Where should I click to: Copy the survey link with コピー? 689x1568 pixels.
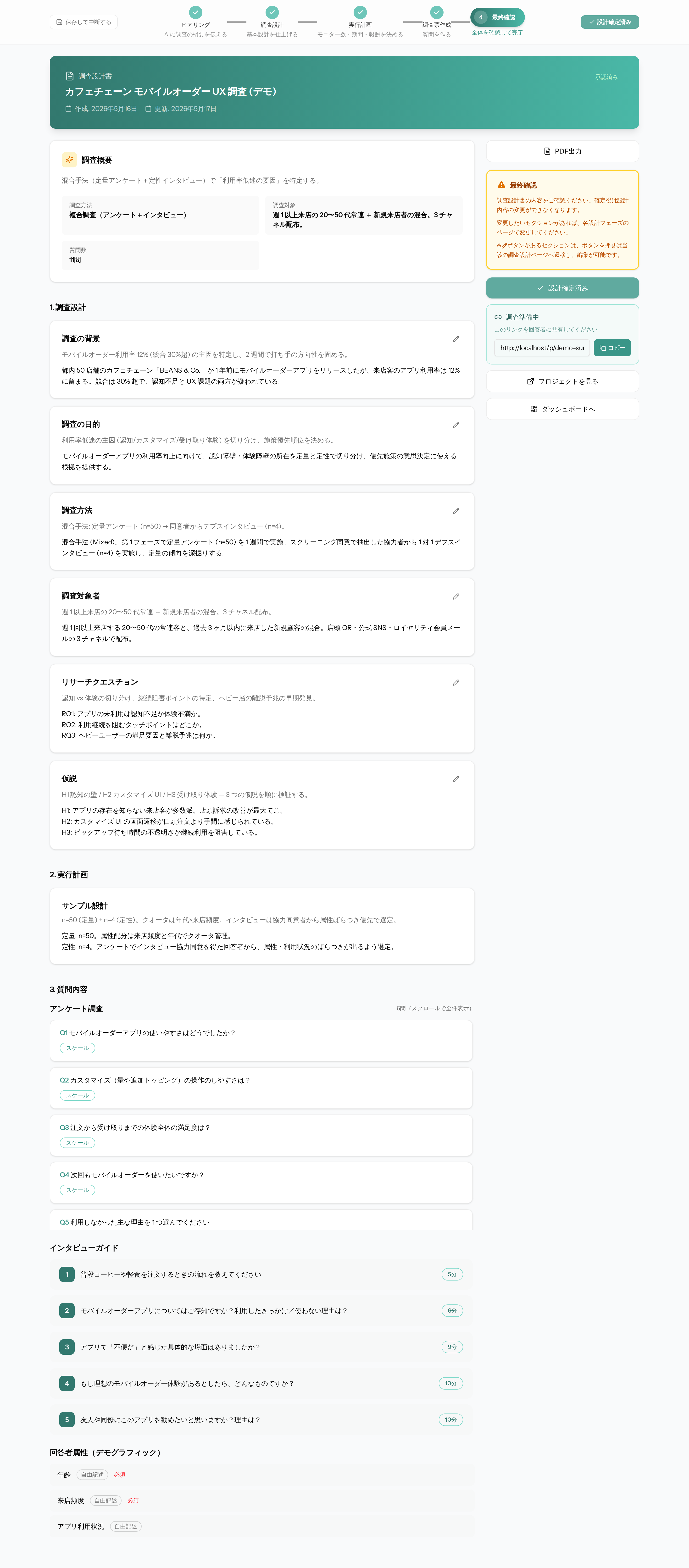(612, 348)
